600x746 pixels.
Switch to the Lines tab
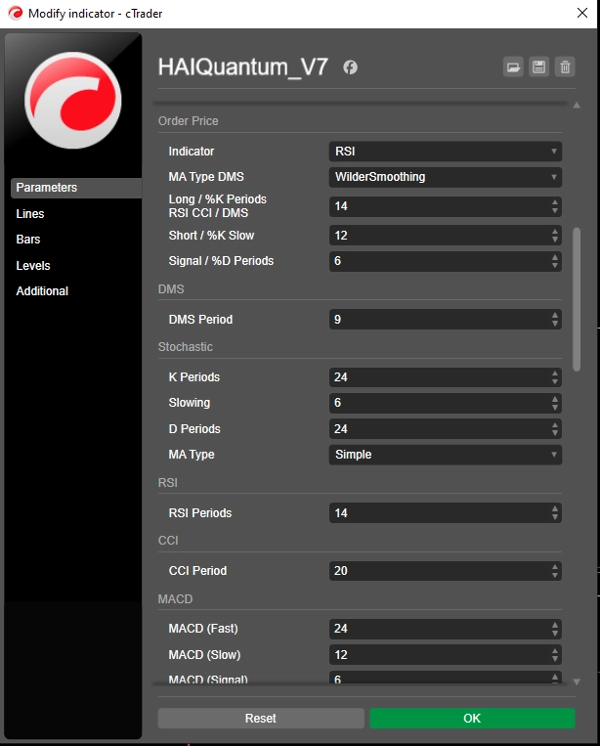tap(30, 214)
